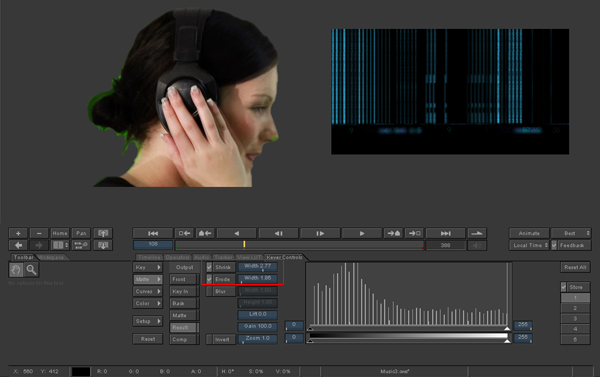Click the keyer Reset button
This screenshot has width=600, height=377.
coord(148,339)
